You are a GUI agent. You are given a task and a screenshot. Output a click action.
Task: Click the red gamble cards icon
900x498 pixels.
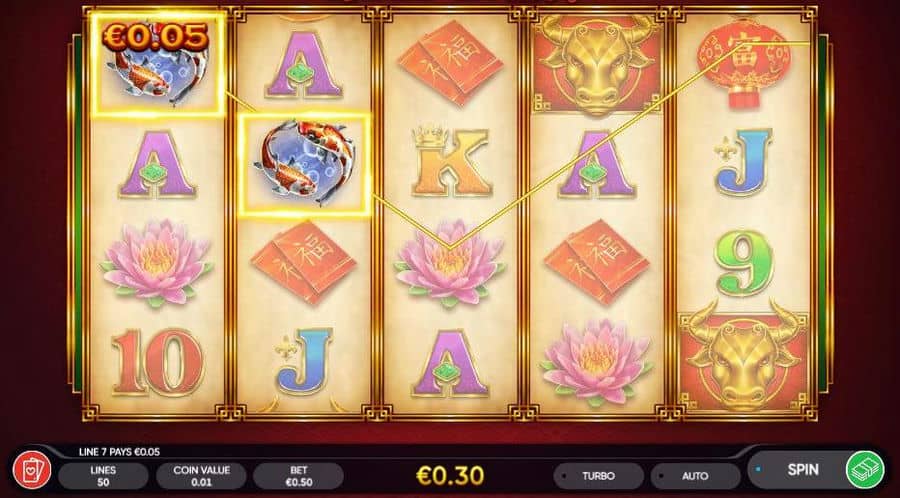(32, 471)
